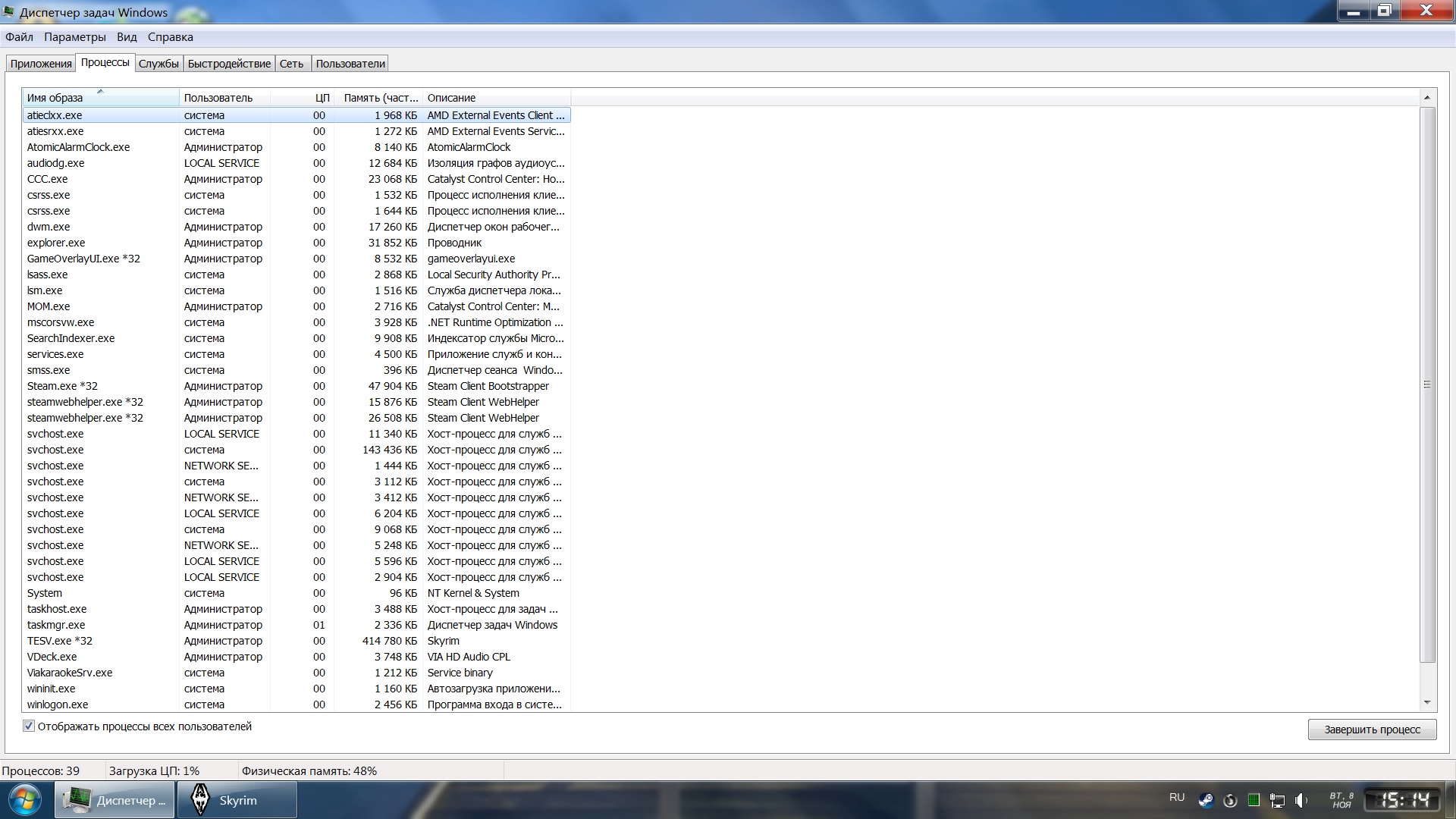Click the green CPU usage tray icon
The height and width of the screenshot is (819, 1456).
coord(1254,800)
